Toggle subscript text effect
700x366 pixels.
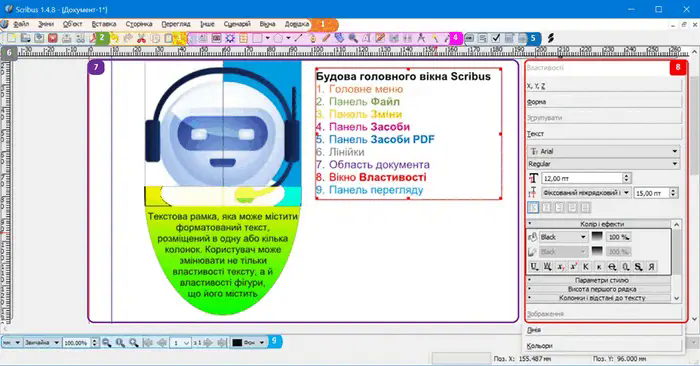pos(561,266)
